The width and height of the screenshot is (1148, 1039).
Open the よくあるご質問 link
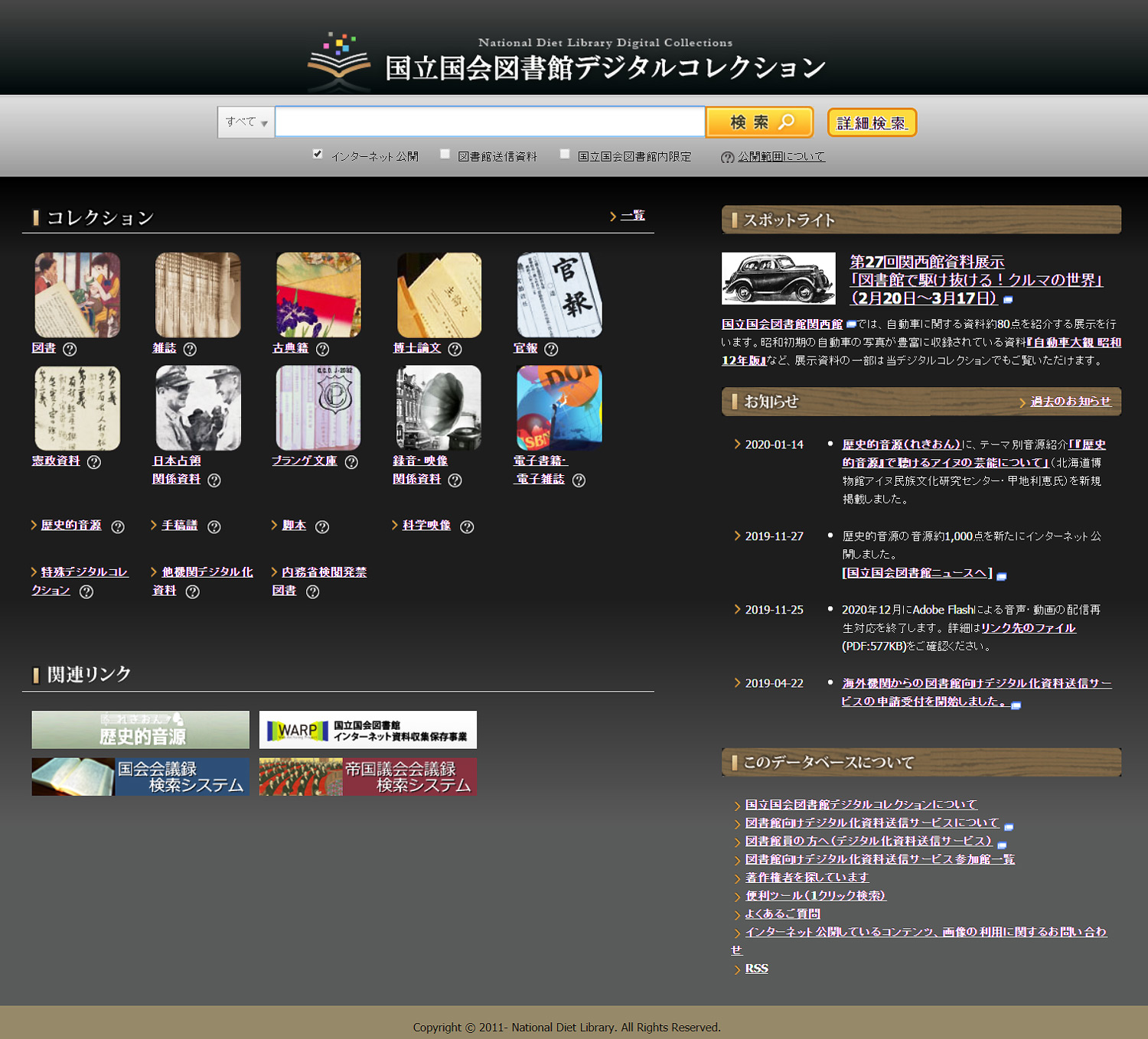click(x=782, y=914)
